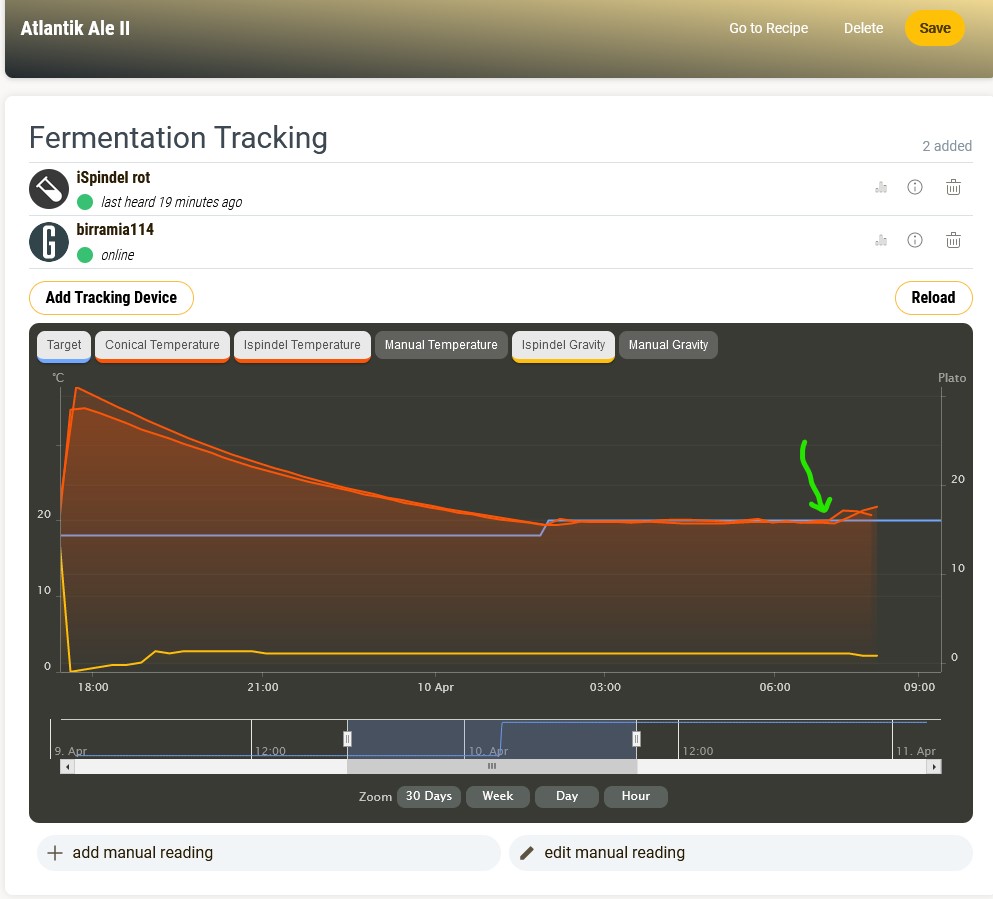This screenshot has width=993, height=899.
Task: Open the Go to Recipe link
Action: tap(768, 28)
